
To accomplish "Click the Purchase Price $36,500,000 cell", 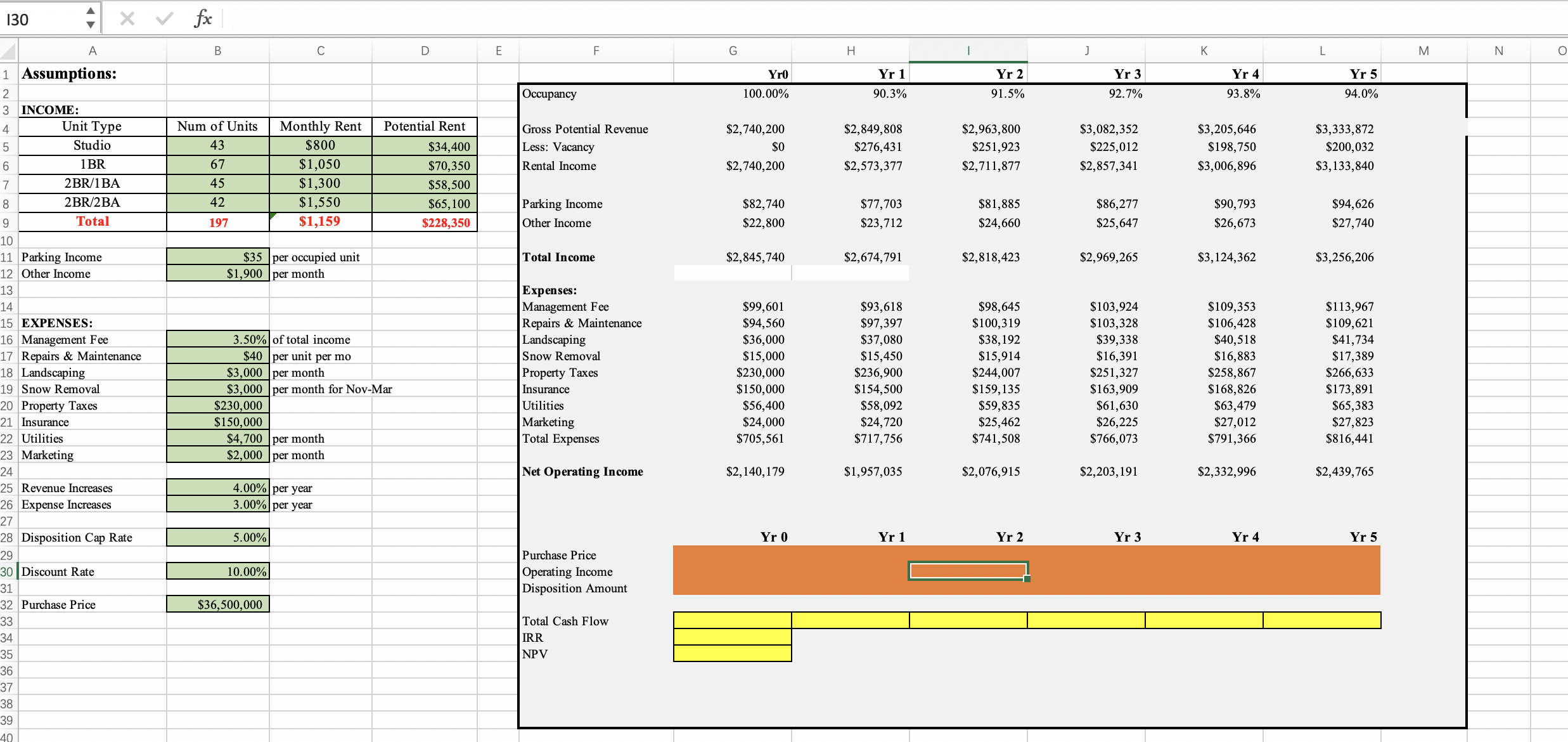I will pyautogui.click(x=218, y=604).
